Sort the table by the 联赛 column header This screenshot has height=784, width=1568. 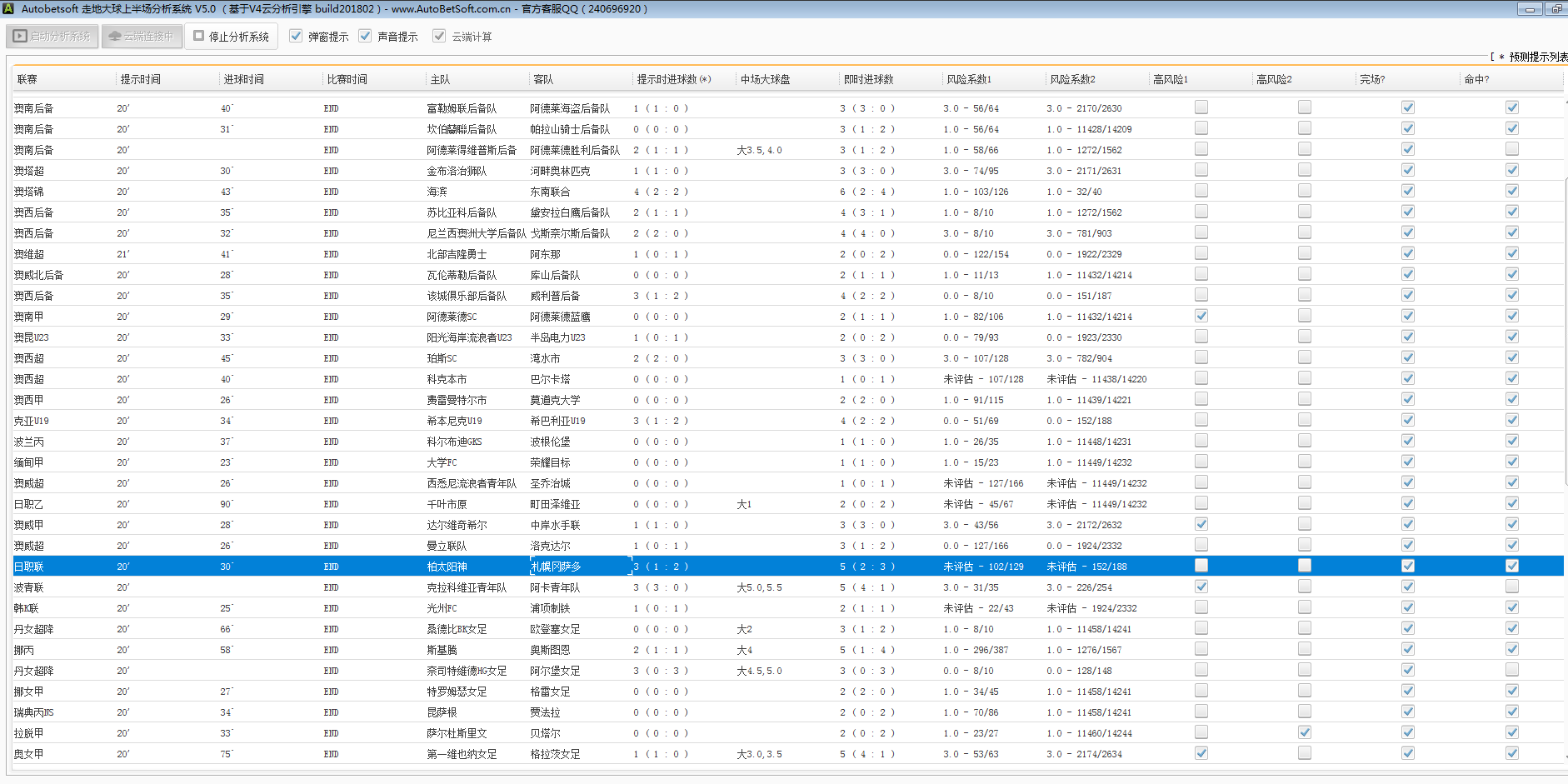pos(27,80)
